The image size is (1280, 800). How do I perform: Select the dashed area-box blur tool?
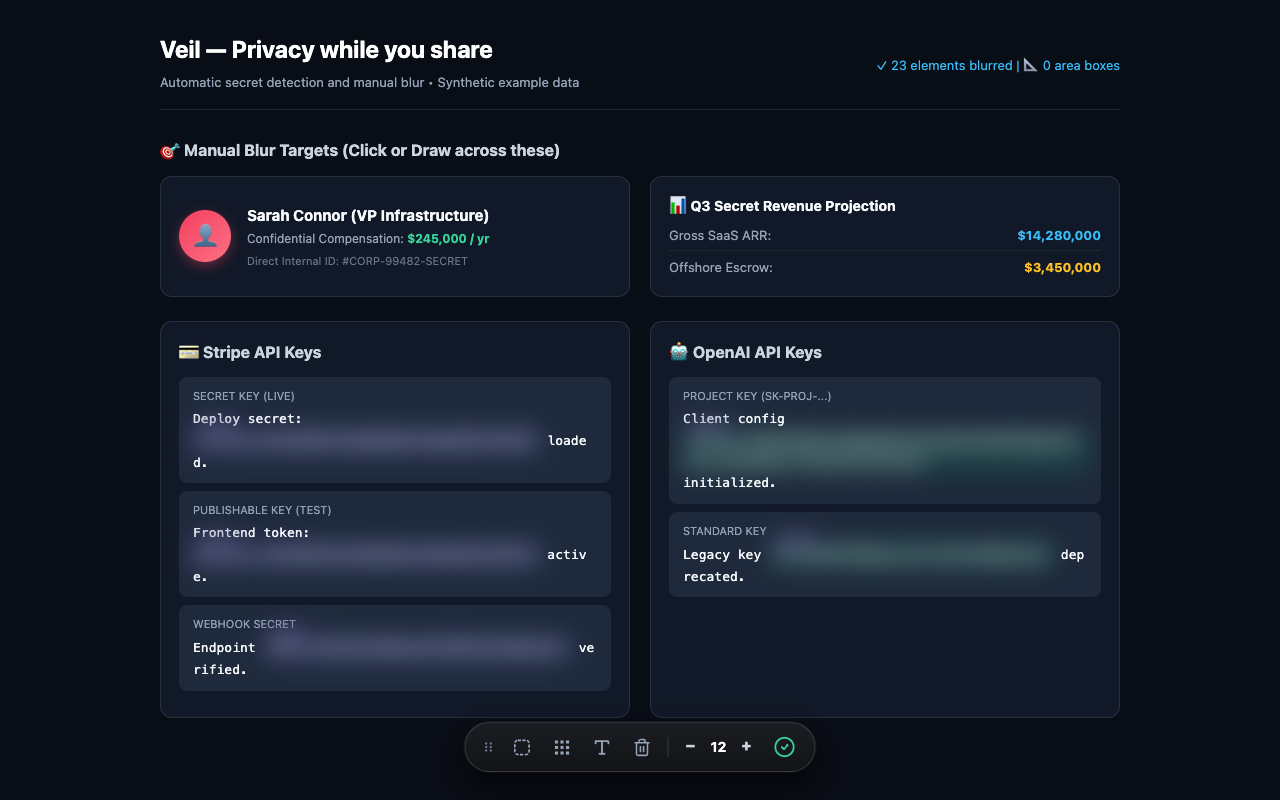(x=522, y=747)
